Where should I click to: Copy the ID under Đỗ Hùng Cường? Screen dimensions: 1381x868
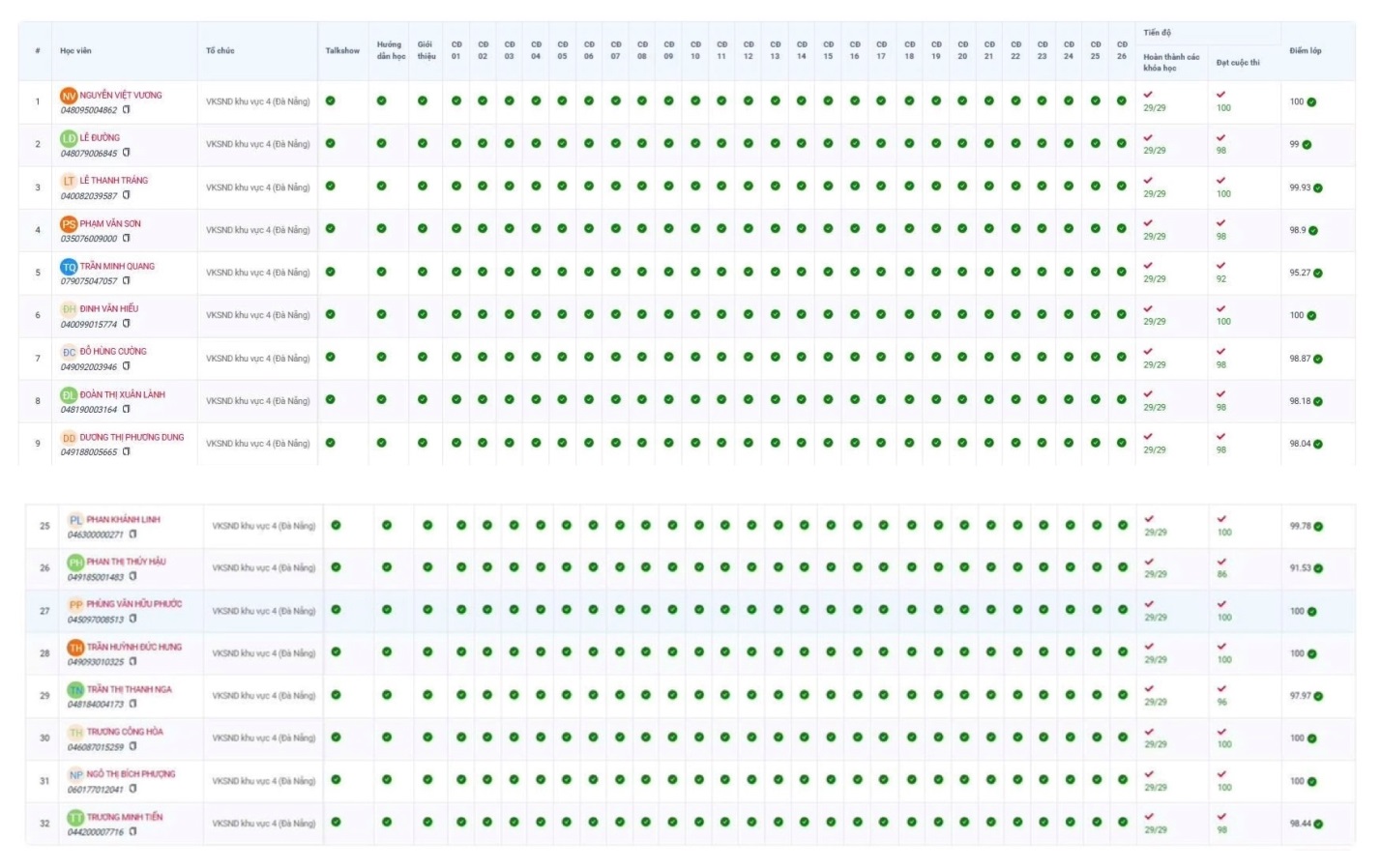click(x=127, y=366)
